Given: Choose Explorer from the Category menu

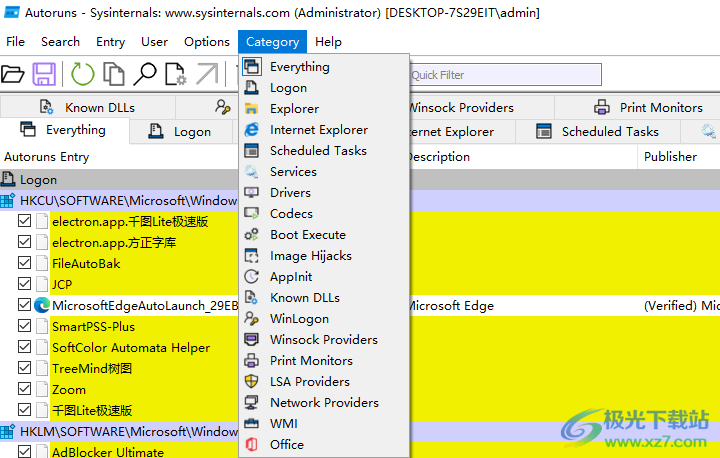Looking at the screenshot, I should tap(324, 109).
